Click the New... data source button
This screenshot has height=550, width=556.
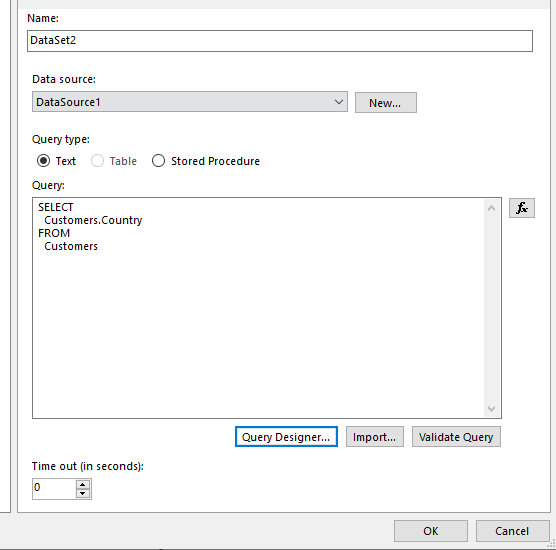[386, 103]
